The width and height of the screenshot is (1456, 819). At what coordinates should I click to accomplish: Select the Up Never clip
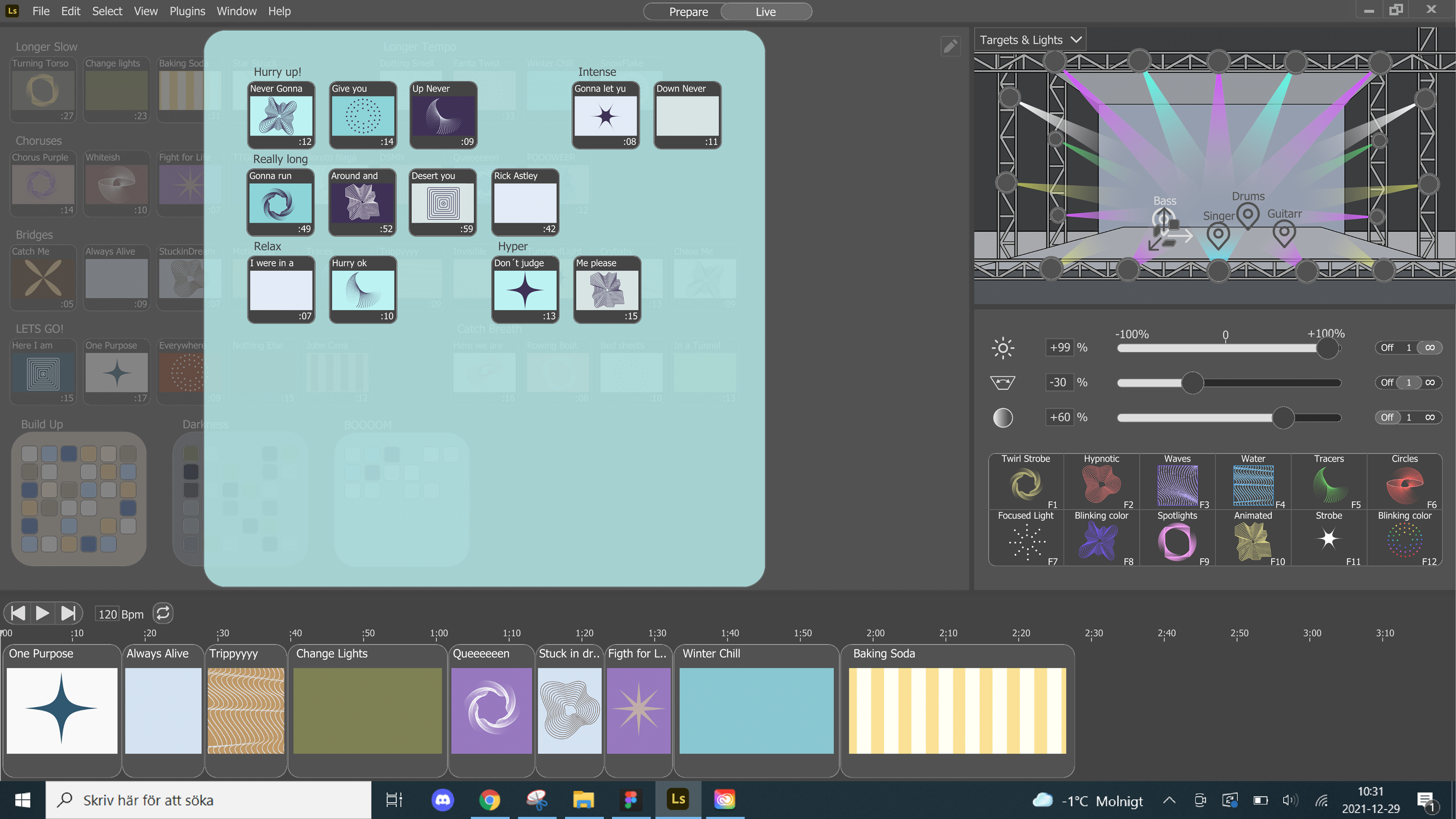pos(443,115)
